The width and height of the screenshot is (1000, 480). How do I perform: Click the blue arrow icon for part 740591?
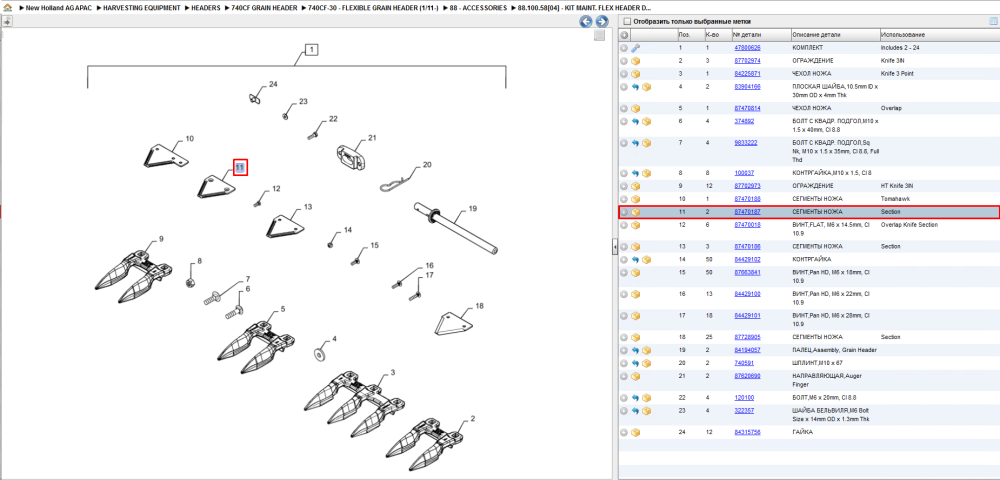point(636,363)
